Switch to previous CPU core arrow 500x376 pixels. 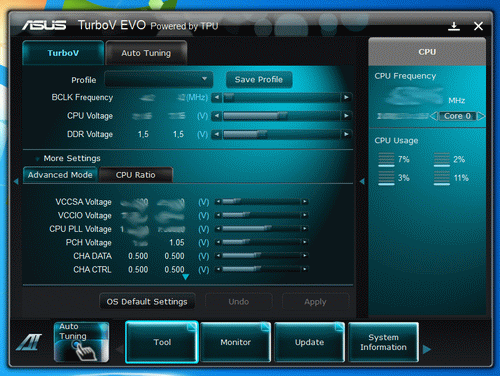433,116
